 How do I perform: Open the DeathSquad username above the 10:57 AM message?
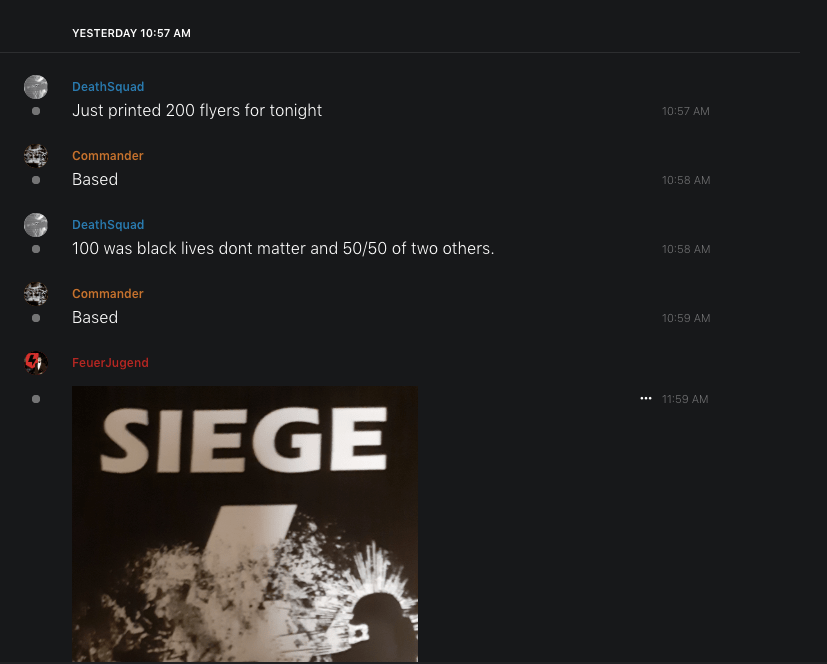point(108,87)
